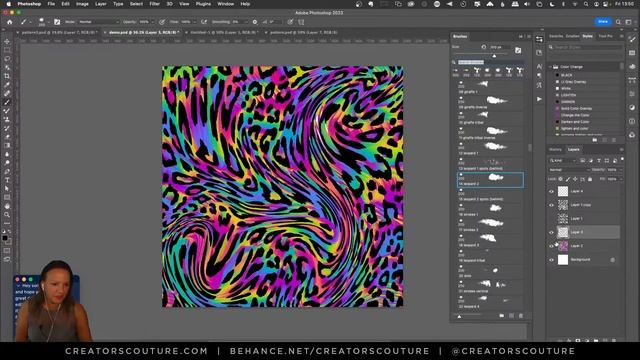Select the Brush tool in toolbar
640x360 pixels.
tap(7, 102)
